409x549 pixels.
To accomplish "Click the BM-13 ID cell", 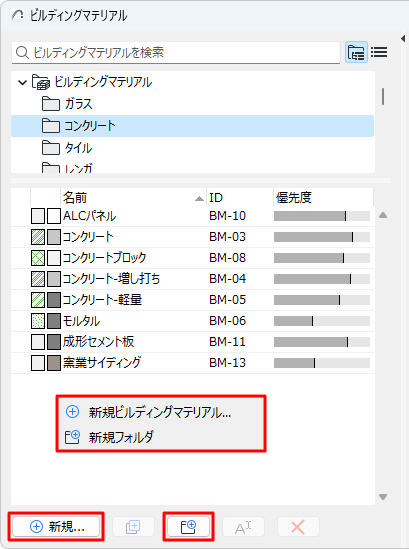I will tap(228, 363).
